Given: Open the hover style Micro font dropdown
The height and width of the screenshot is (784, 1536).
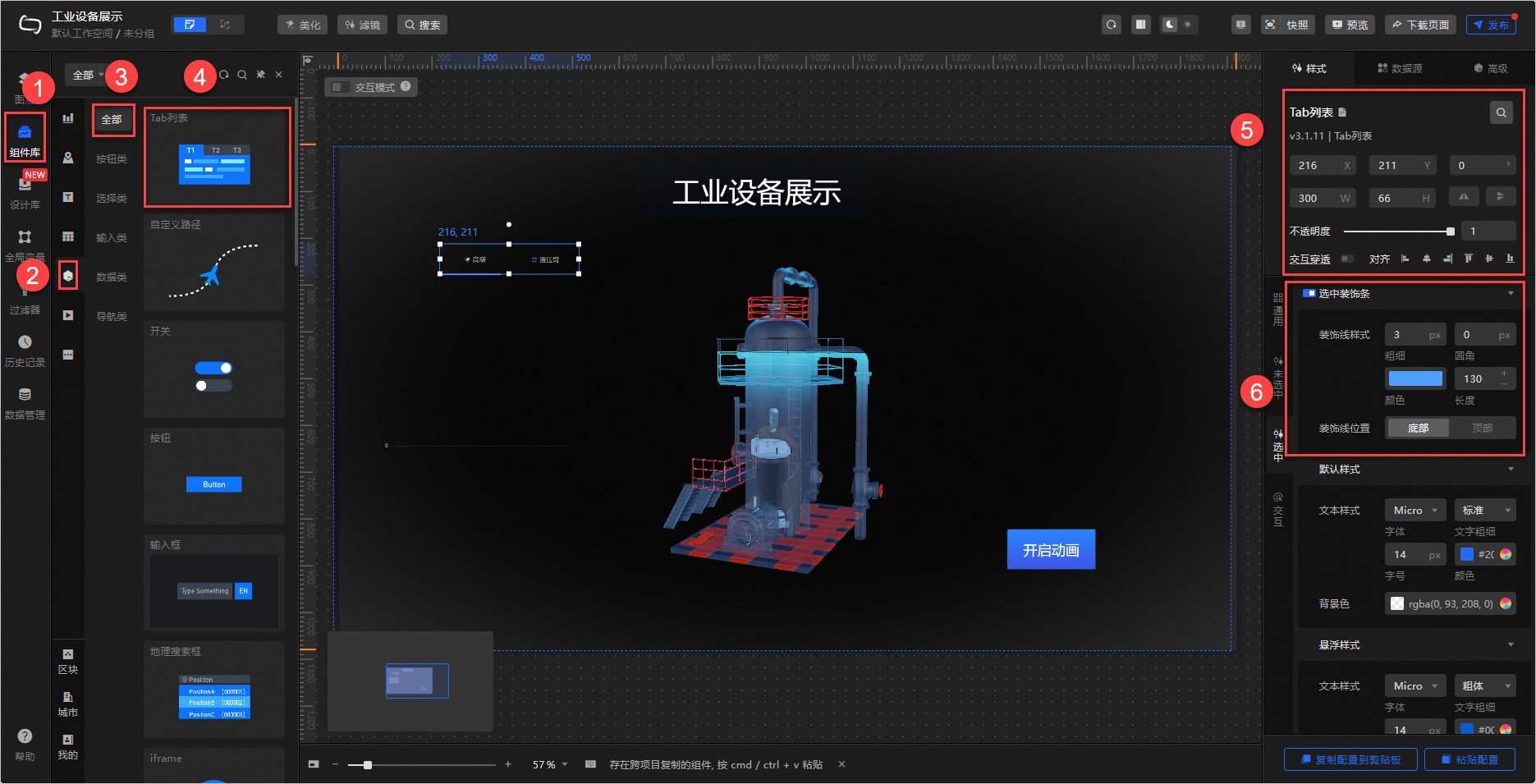Looking at the screenshot, I should [1415, 685].
